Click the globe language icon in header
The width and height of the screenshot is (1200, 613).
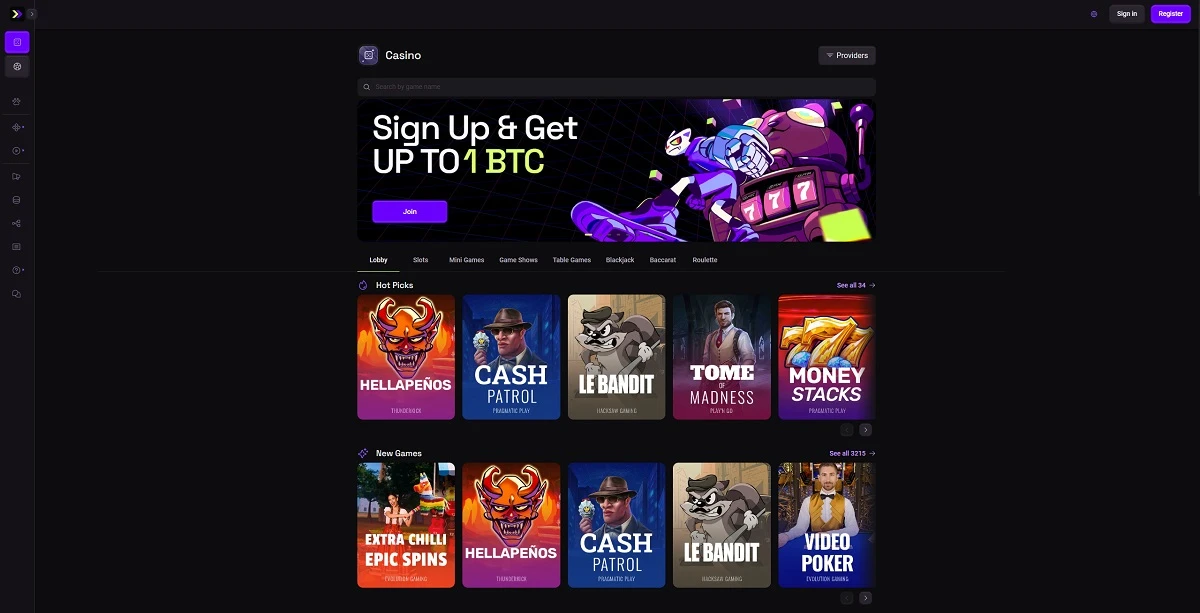pos(1094,14)
